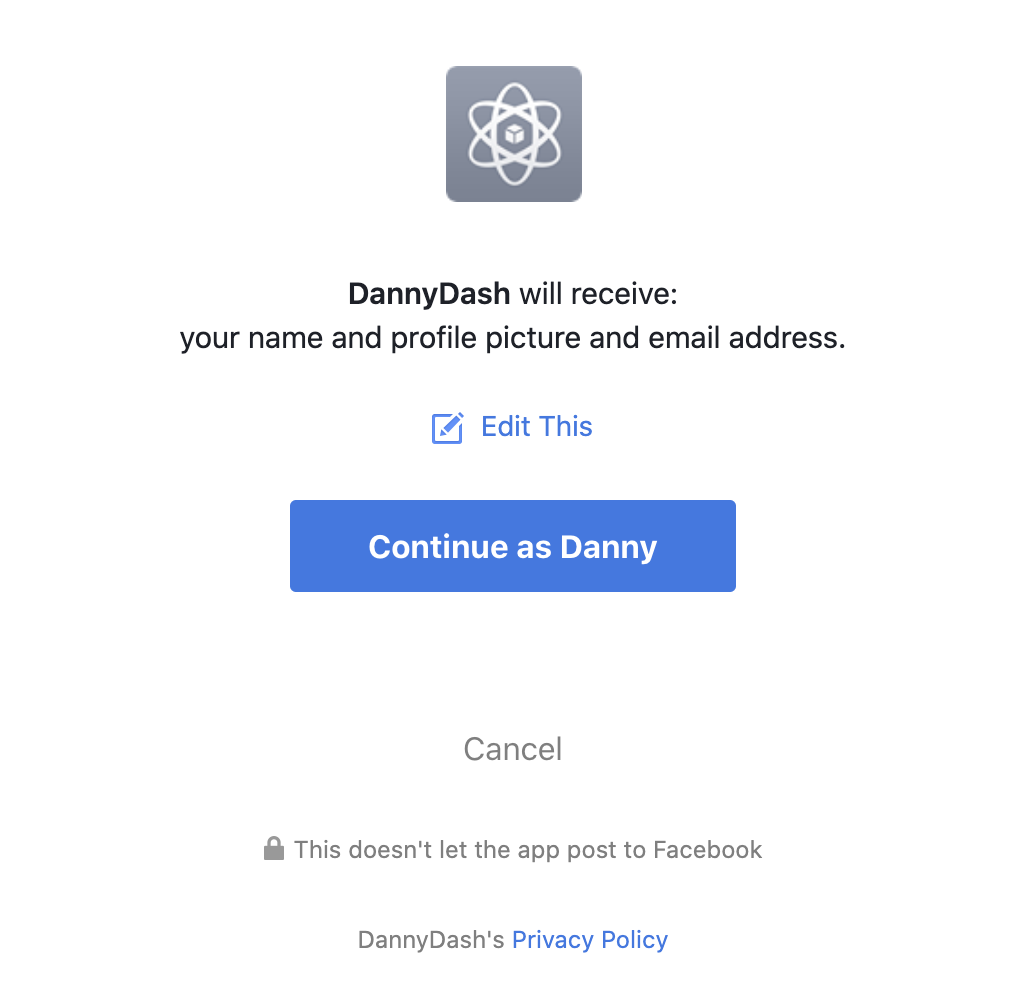The height and width of the screenshot is (1002, 1026).
Task: Click the word 'Danny' on the blue button
Action: (609, 547)
